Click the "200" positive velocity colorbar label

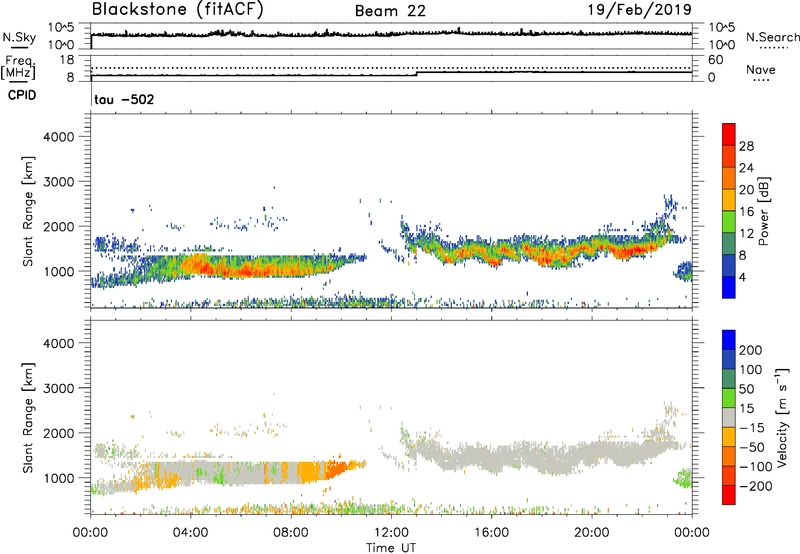coord(751,350)
